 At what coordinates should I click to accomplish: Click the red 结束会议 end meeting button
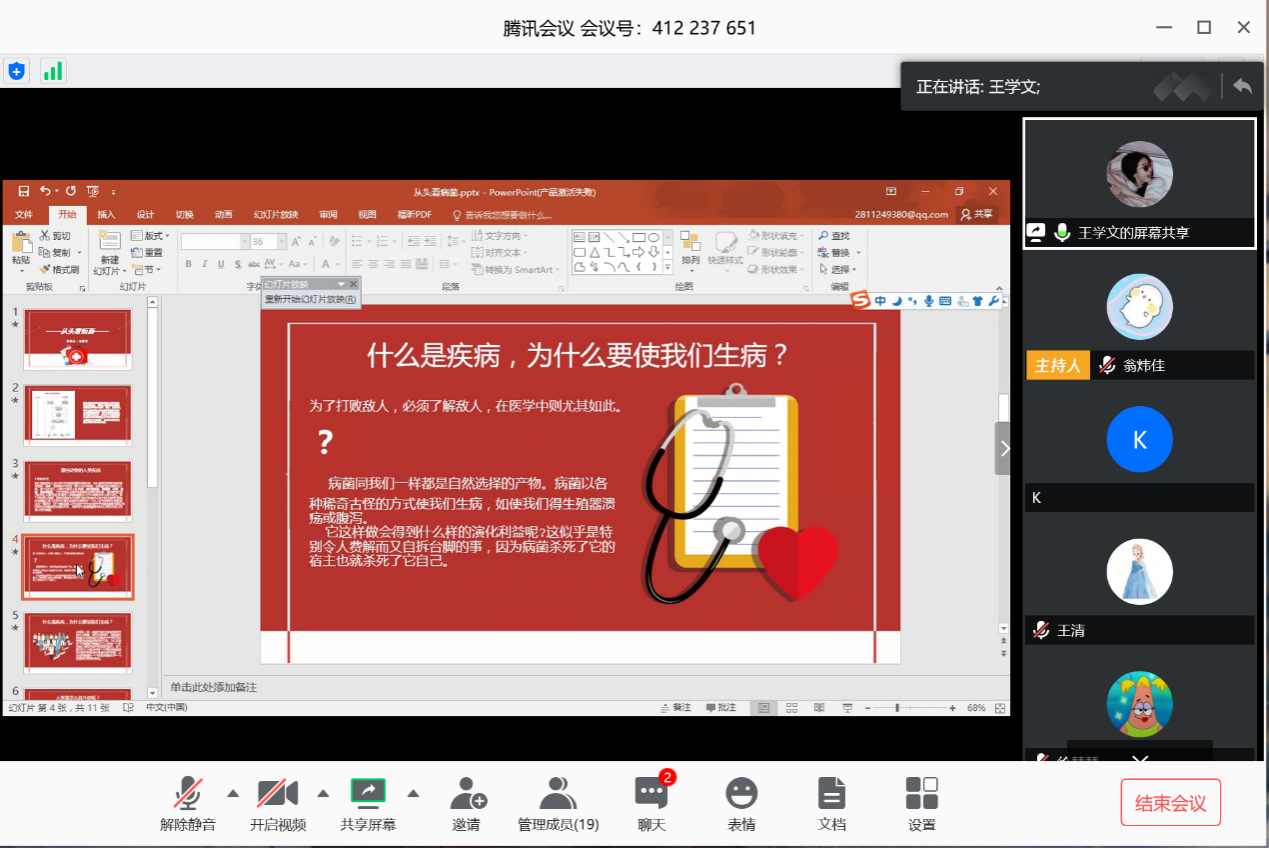tap(1170, 803)
